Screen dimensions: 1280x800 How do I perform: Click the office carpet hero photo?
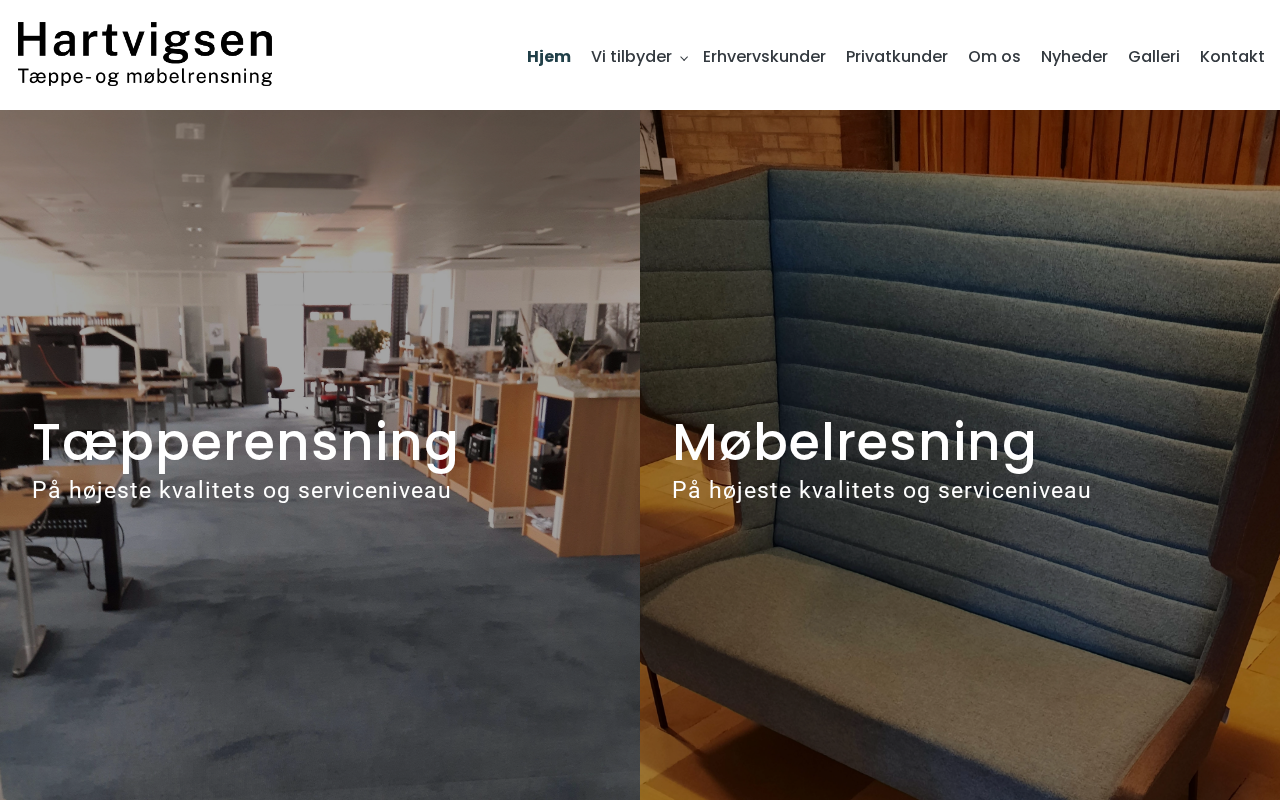click(320, 455)
